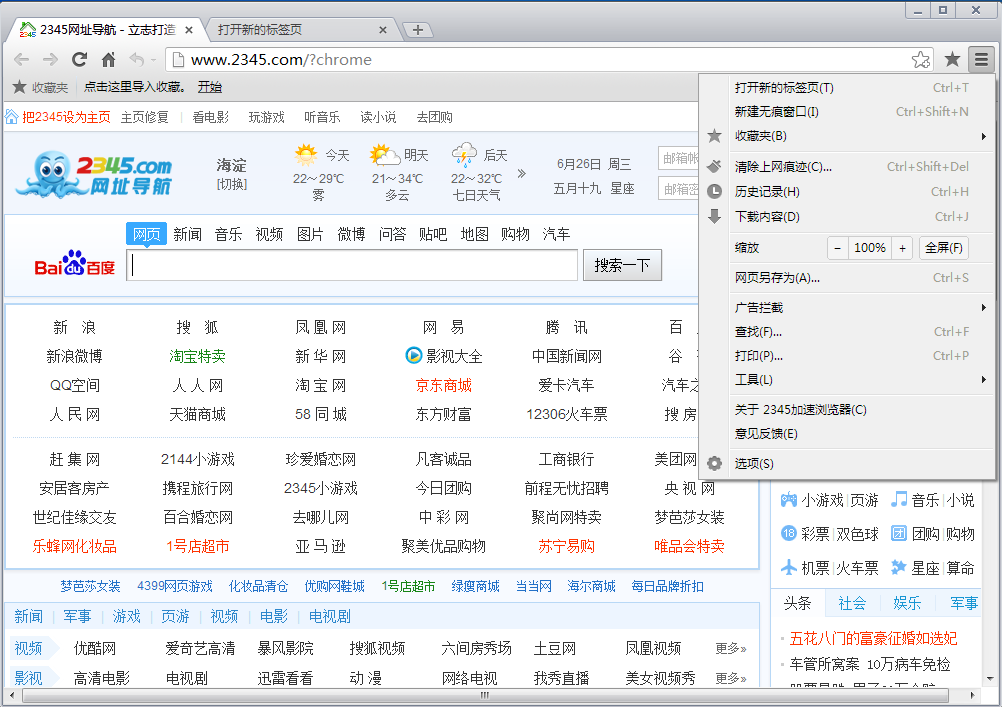
Task: Click the star icon beside 星座
Action: coord(899,567)
